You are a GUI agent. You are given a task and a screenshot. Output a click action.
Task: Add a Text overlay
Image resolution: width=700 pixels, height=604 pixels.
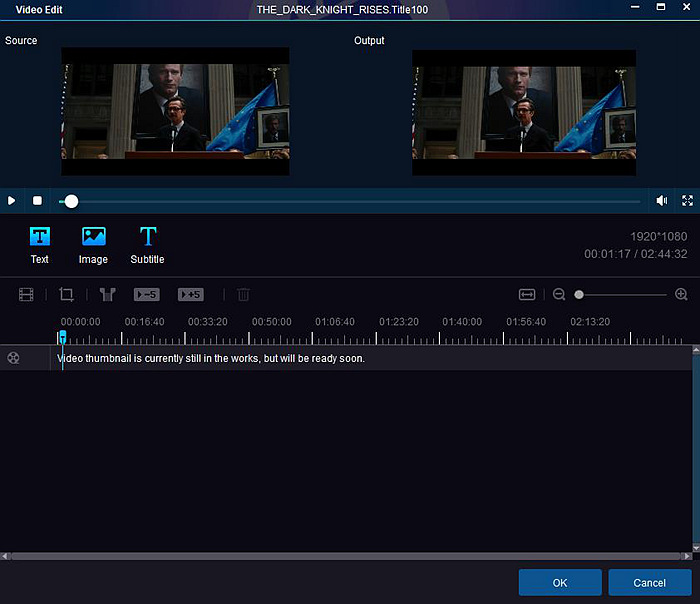coord(40,246)
